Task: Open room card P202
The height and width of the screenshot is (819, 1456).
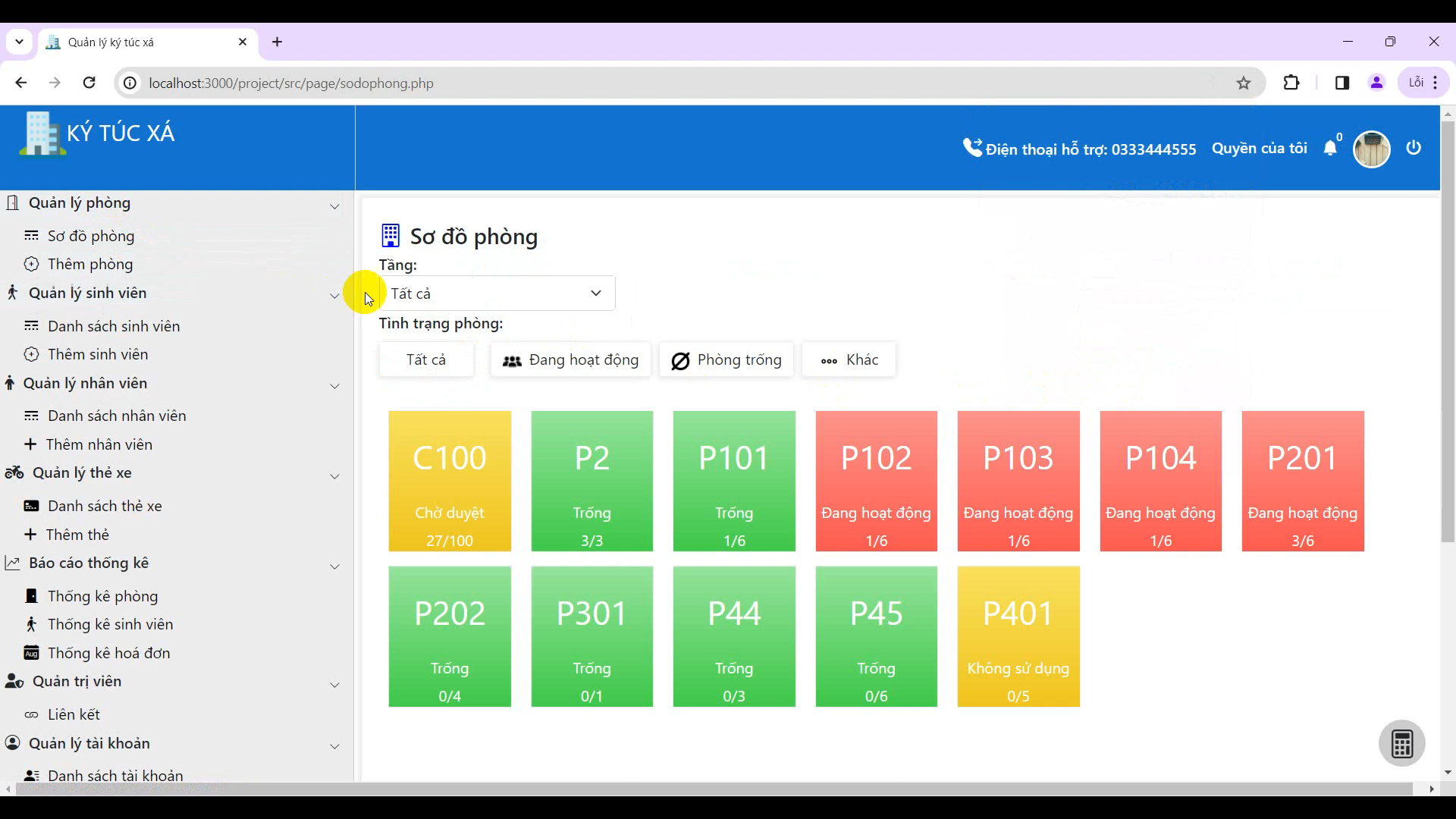Action: pos(450,636)
